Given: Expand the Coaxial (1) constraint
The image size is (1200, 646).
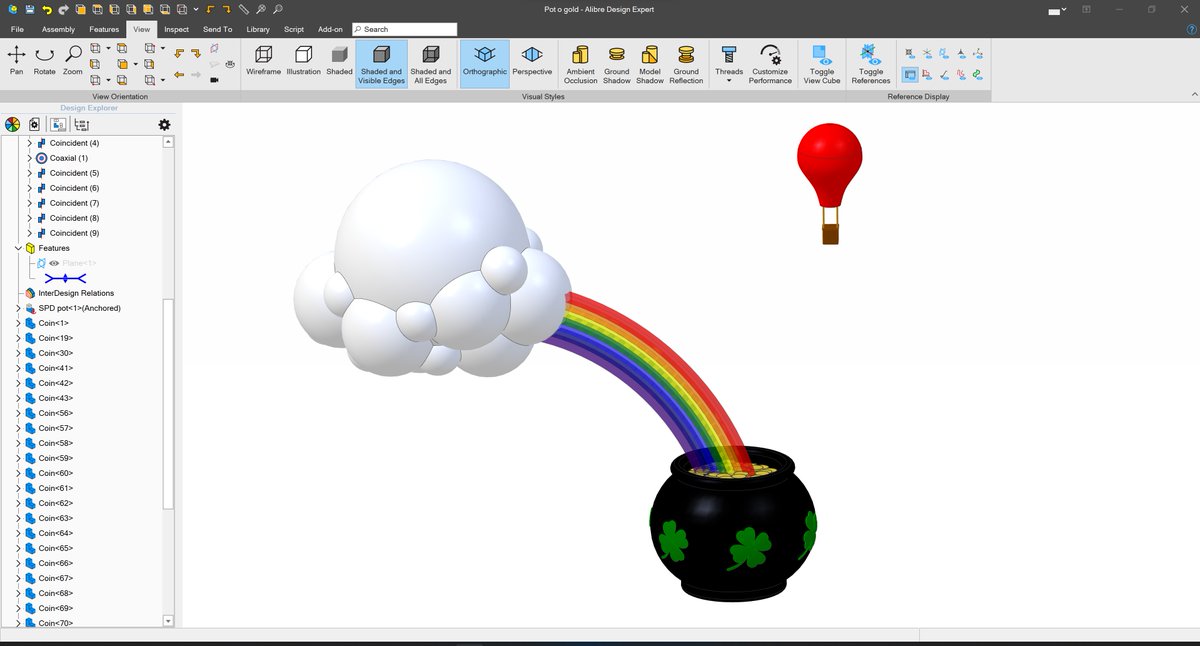Looking at the screenshot, I should tap(29, 158).
